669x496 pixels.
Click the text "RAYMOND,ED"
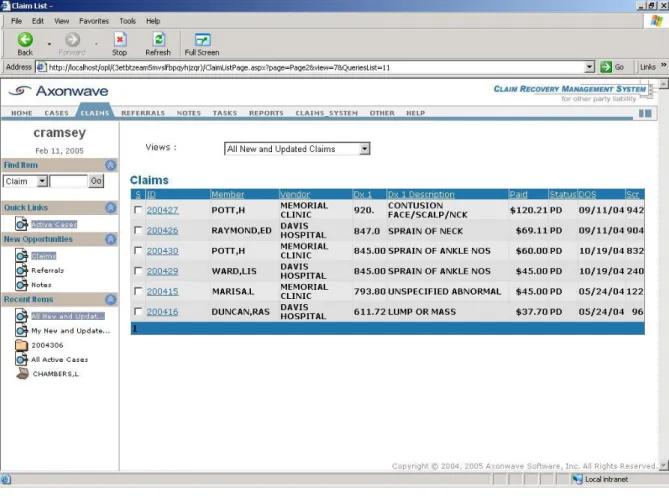coord(241,231)
